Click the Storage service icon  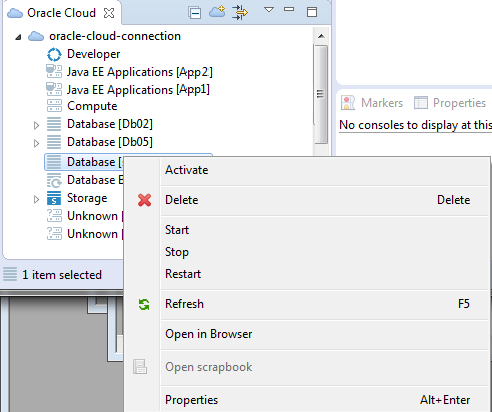click(x=54, y=198)
